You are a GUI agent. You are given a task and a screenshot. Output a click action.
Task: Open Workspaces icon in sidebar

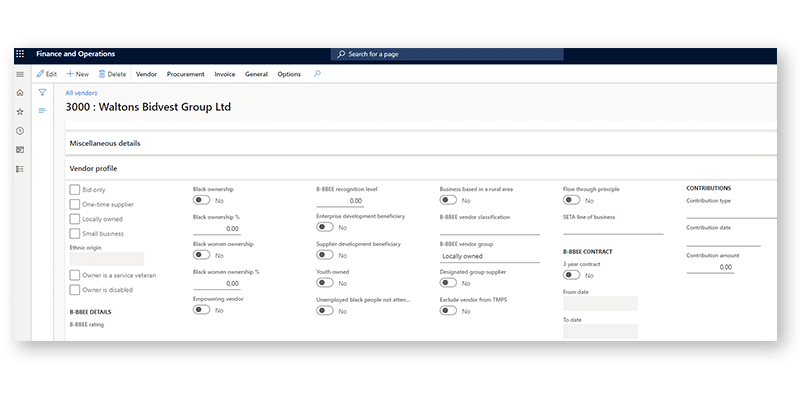(x=20, y=150)
